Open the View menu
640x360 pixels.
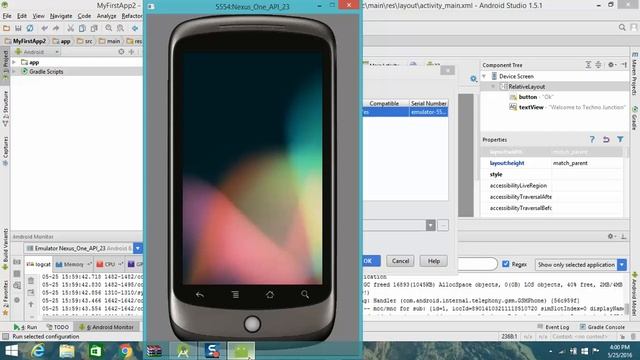pos(38,16)
